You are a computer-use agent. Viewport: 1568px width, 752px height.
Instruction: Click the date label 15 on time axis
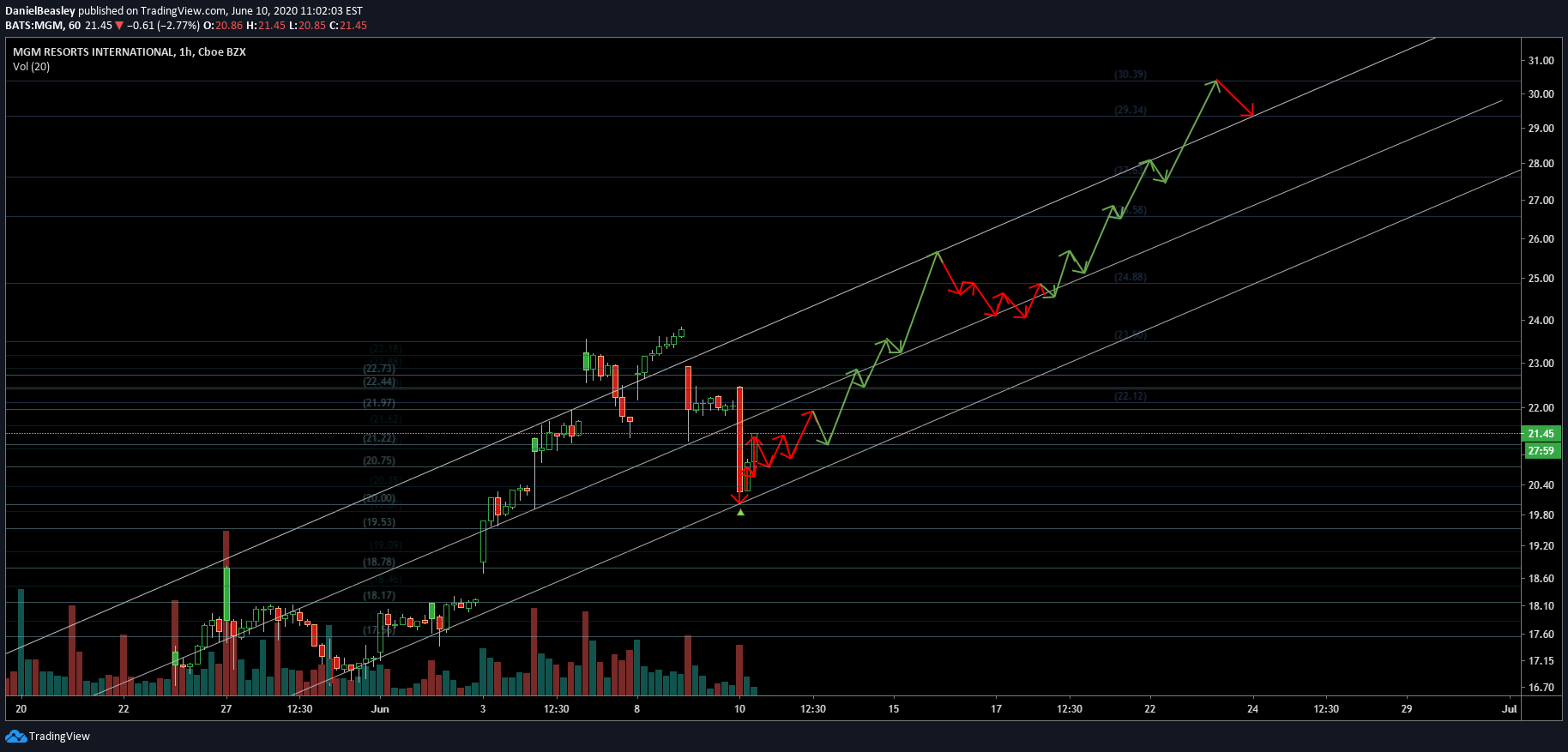point(894,709)
